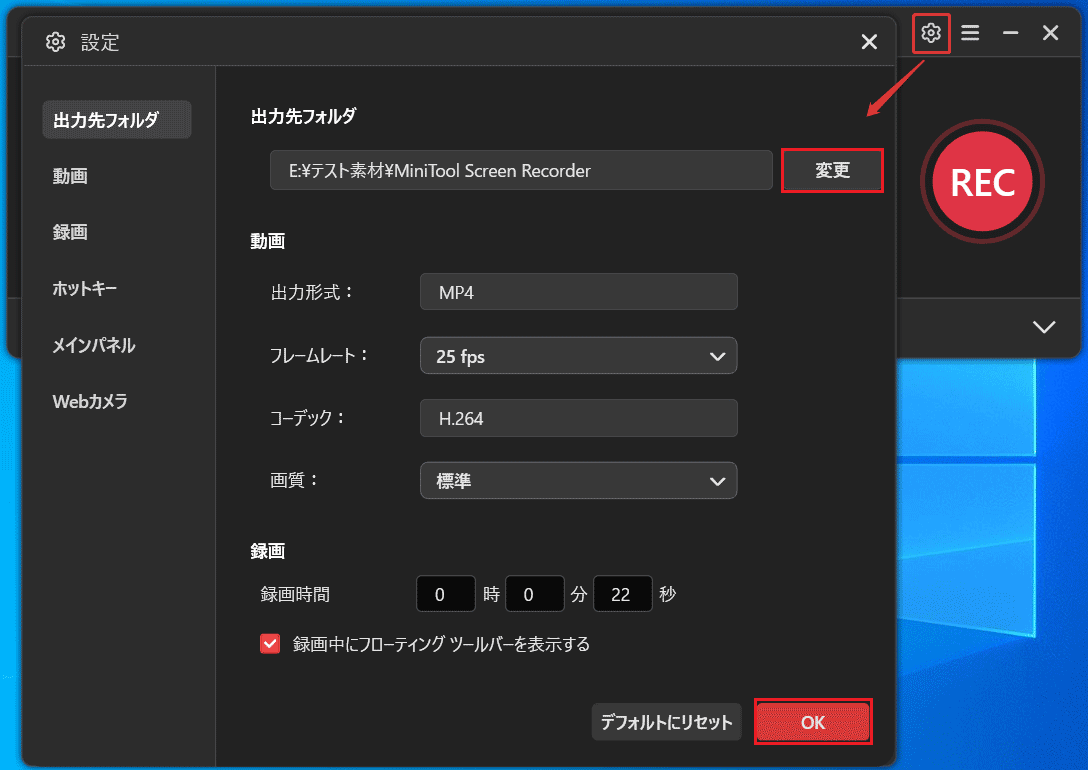
Task: Confirm settings with the OK button
Action: point(812,721)
